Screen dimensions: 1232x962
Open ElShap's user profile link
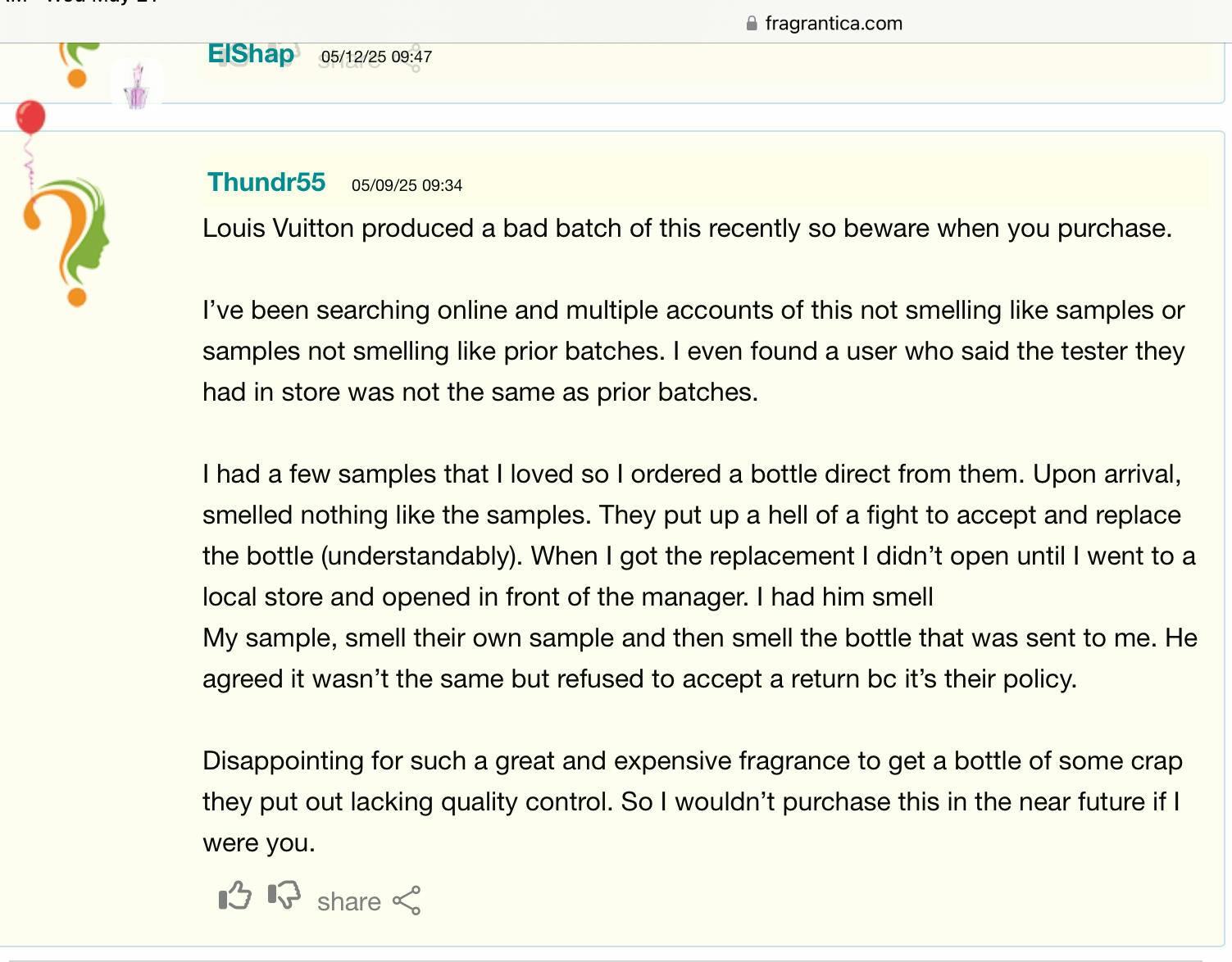pos(251,54)
